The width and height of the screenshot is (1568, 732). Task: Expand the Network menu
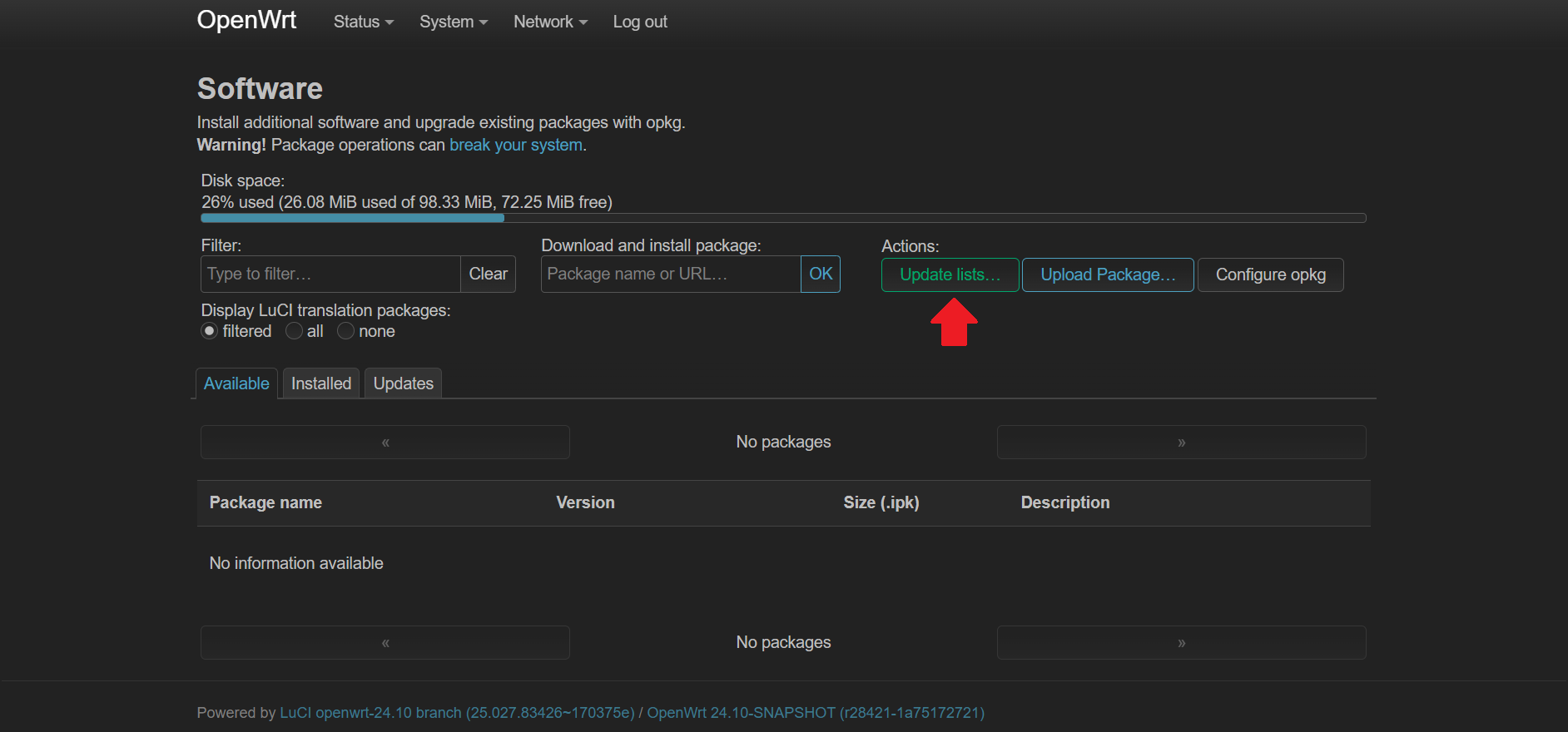[x=550, y=22]
